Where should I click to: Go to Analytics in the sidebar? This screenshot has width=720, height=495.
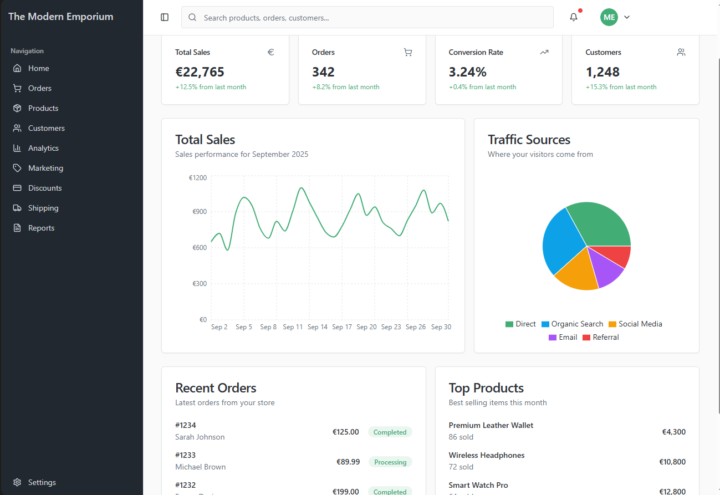[x=43, y=148]
